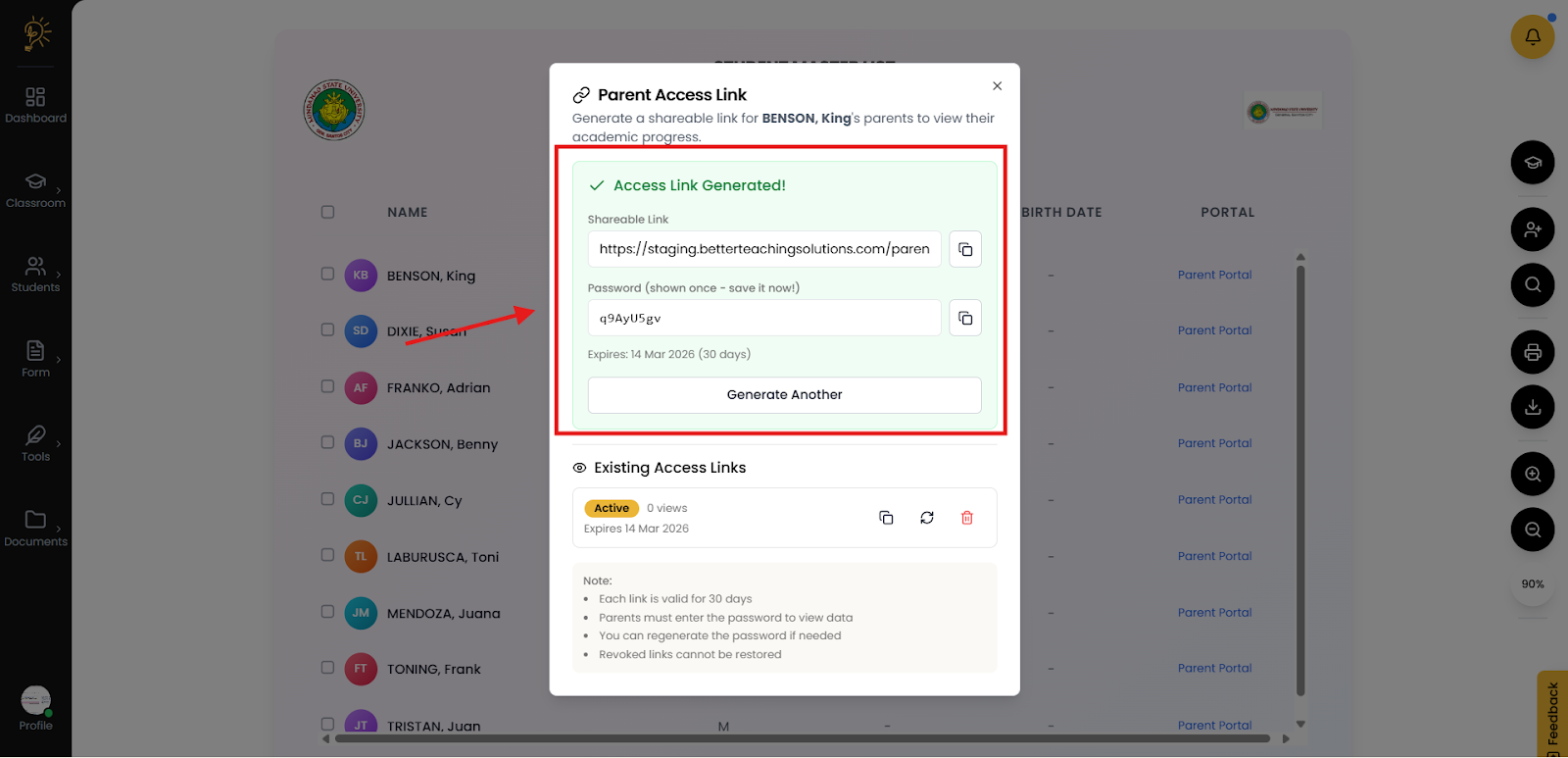This screenshot has width=1568, height=758.
Task: Check the box for FRANKO, Adrian
Action: coord(327,386)
